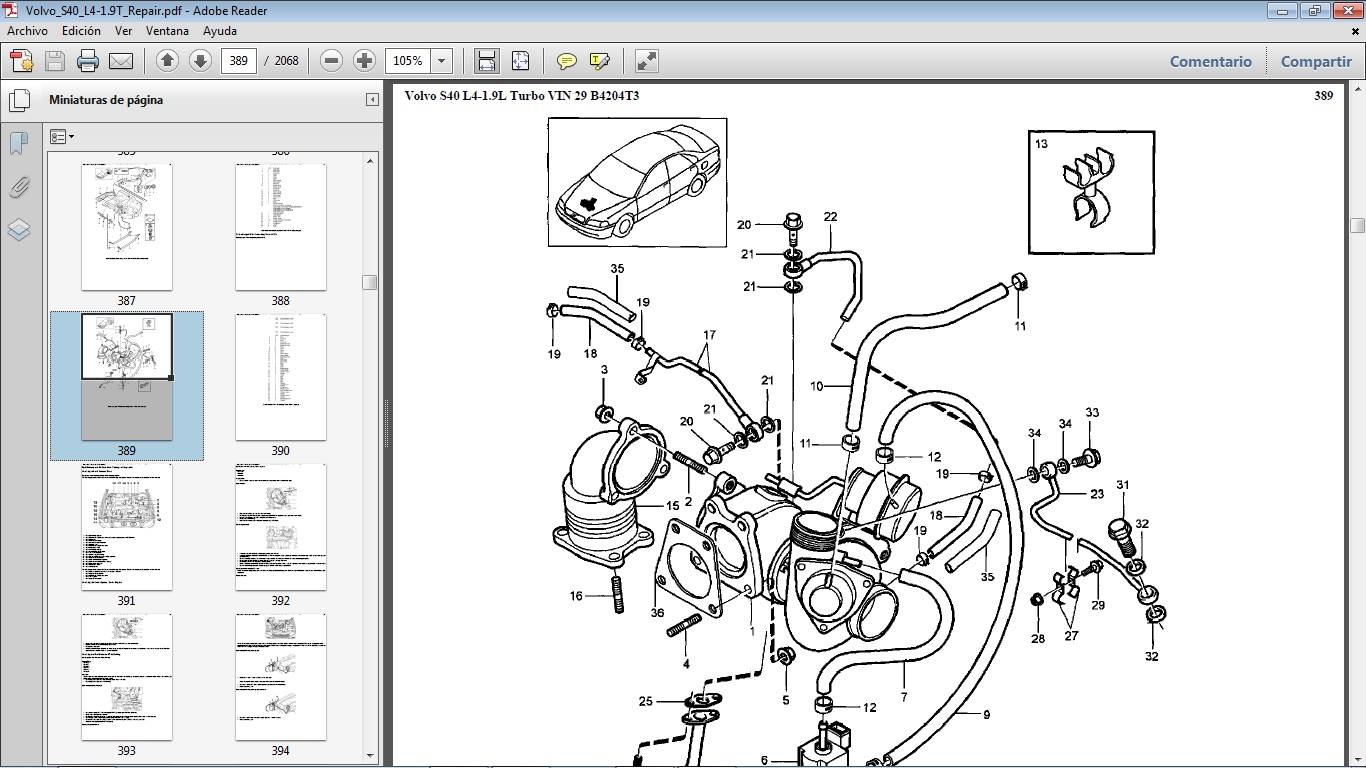Screen dimensions: 1366x768
Task: Switch to read mode view
Action: [647, 61]
